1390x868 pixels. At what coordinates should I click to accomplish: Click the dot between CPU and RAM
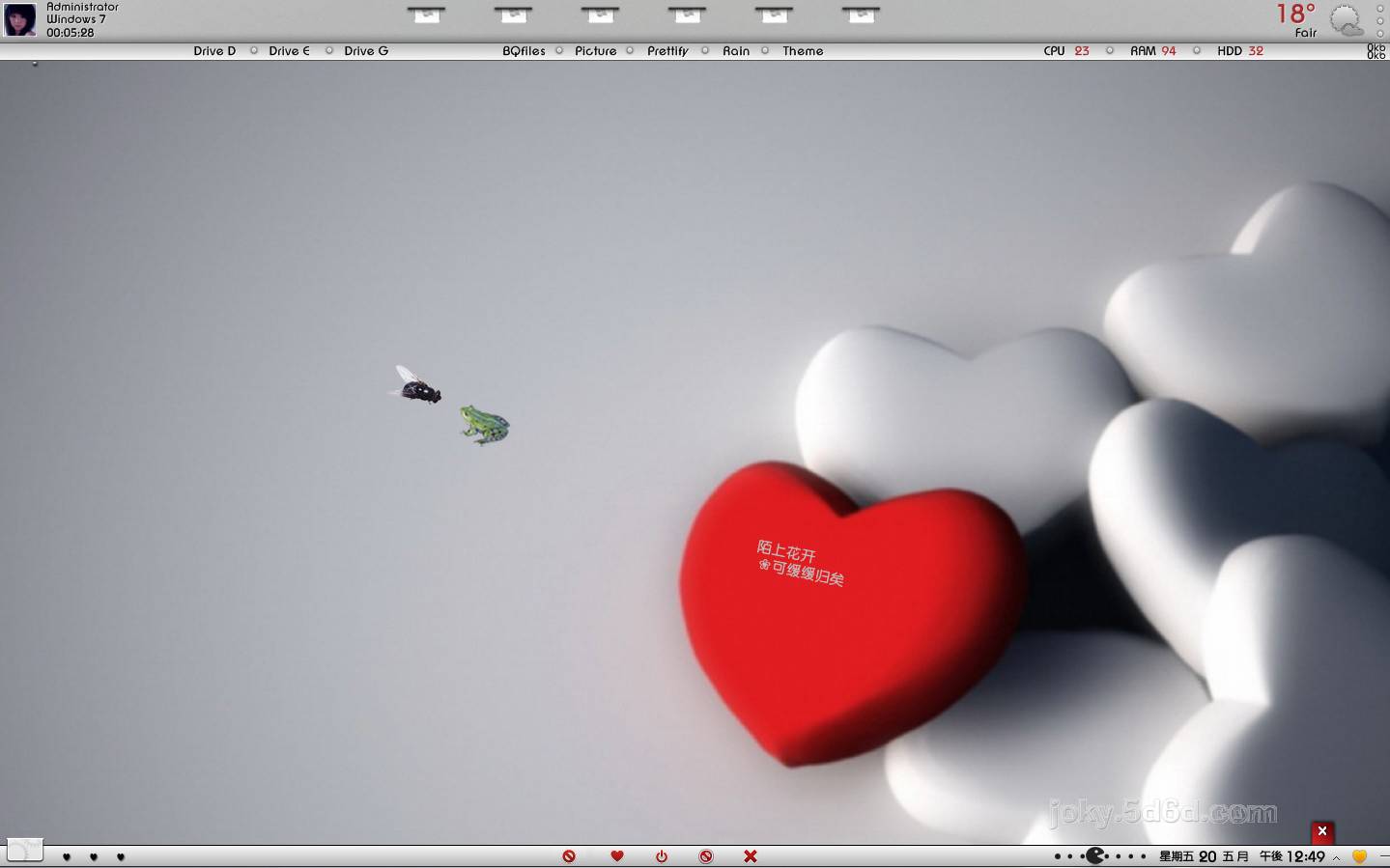click(1109, 50)
